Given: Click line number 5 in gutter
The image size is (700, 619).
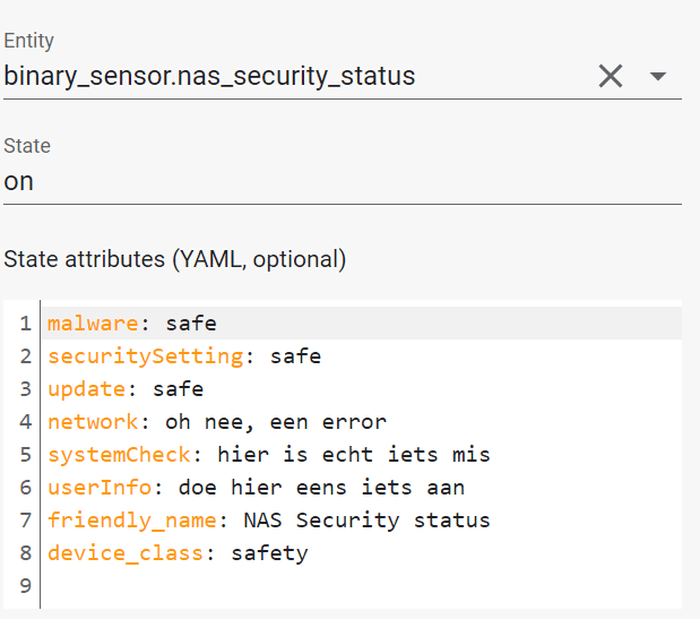Looking at the screenshot, I should pyautogui.click(x=25, y=454).
